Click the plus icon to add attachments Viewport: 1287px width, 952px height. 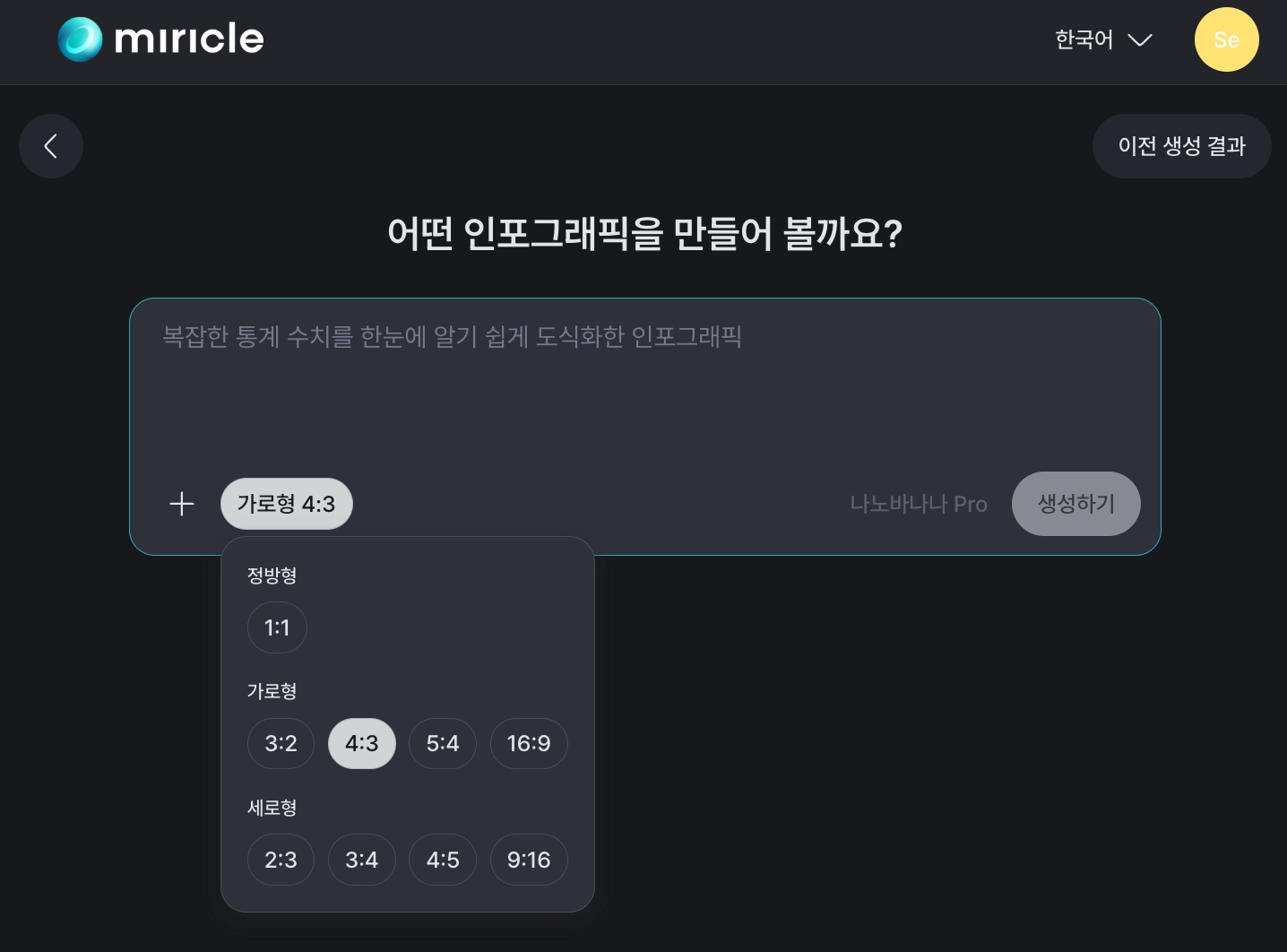(181, 504)
